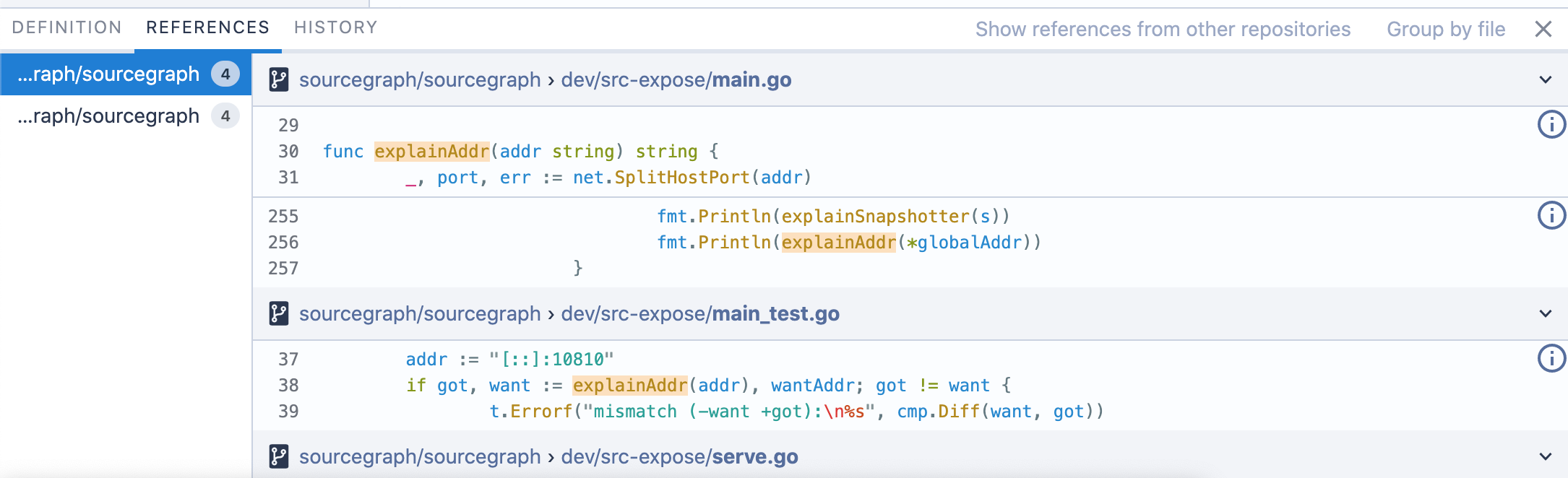The width and height of the screenshot is (1568, 478).
Task: Select the second unhighlighted sourcegraph repo entry
Action: 126,116
